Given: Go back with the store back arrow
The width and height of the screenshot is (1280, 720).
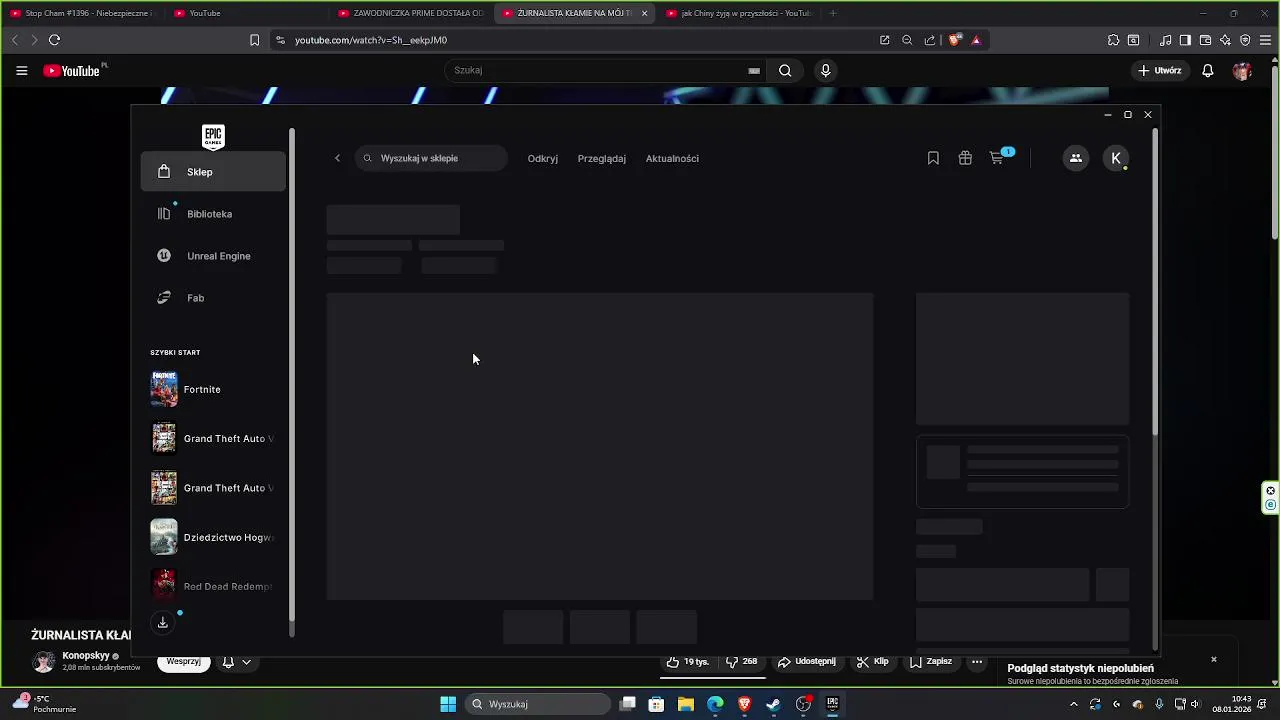Looking at the screenshot, I should (337, 158).
